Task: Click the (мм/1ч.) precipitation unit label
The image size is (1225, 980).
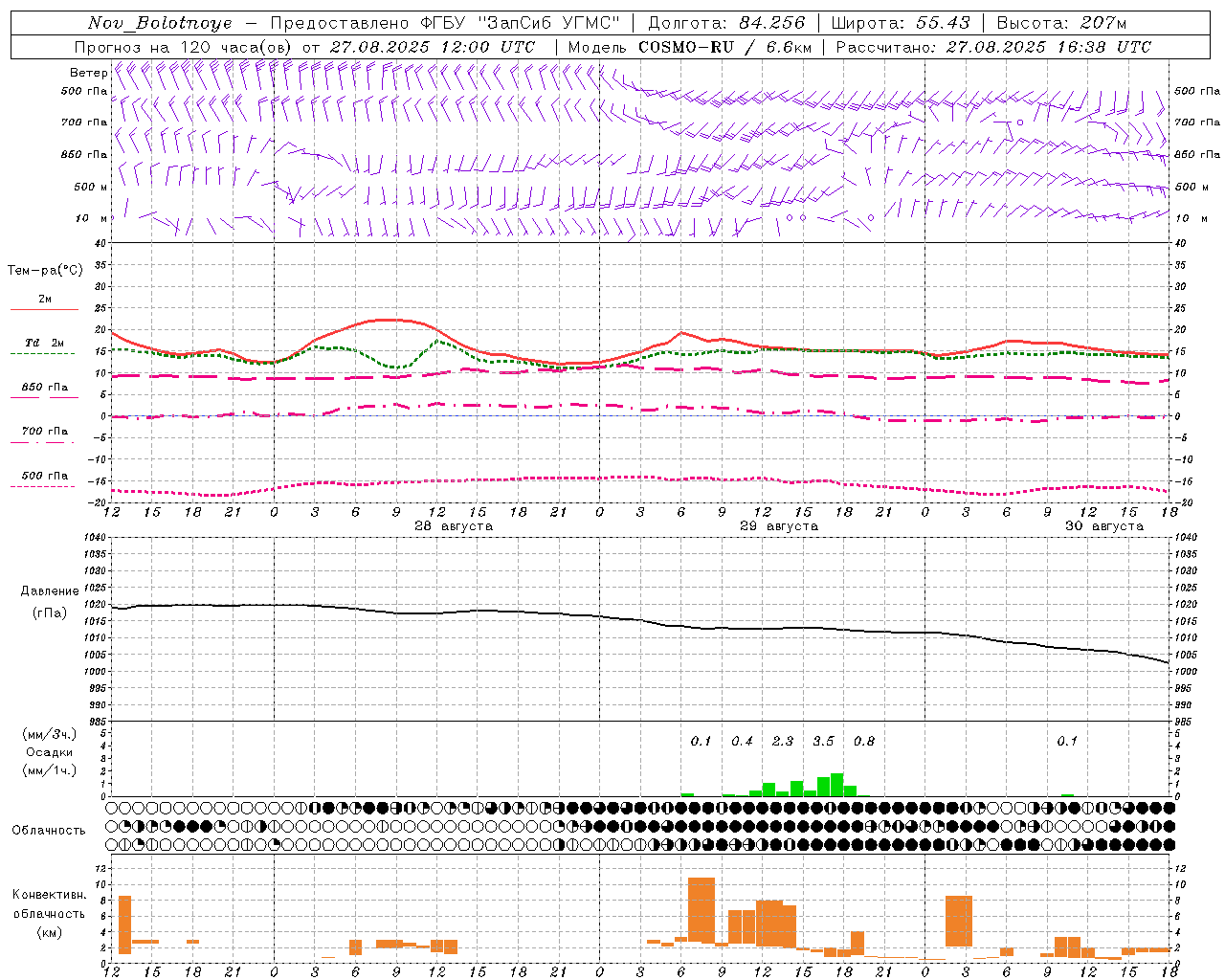Action: pyautogui.click(x=50, y=770)
